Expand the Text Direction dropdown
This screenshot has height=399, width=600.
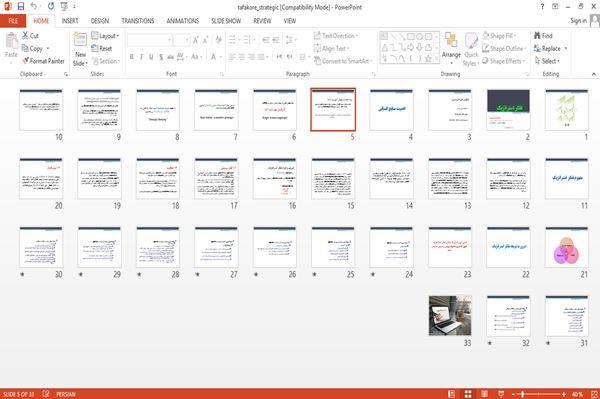click(x=336, y=36)
